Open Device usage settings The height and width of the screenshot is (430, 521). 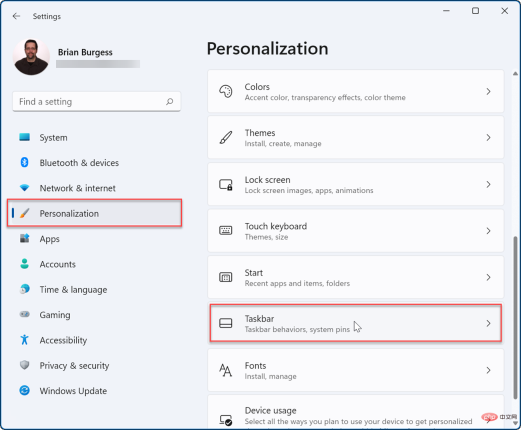pos(356,412)
